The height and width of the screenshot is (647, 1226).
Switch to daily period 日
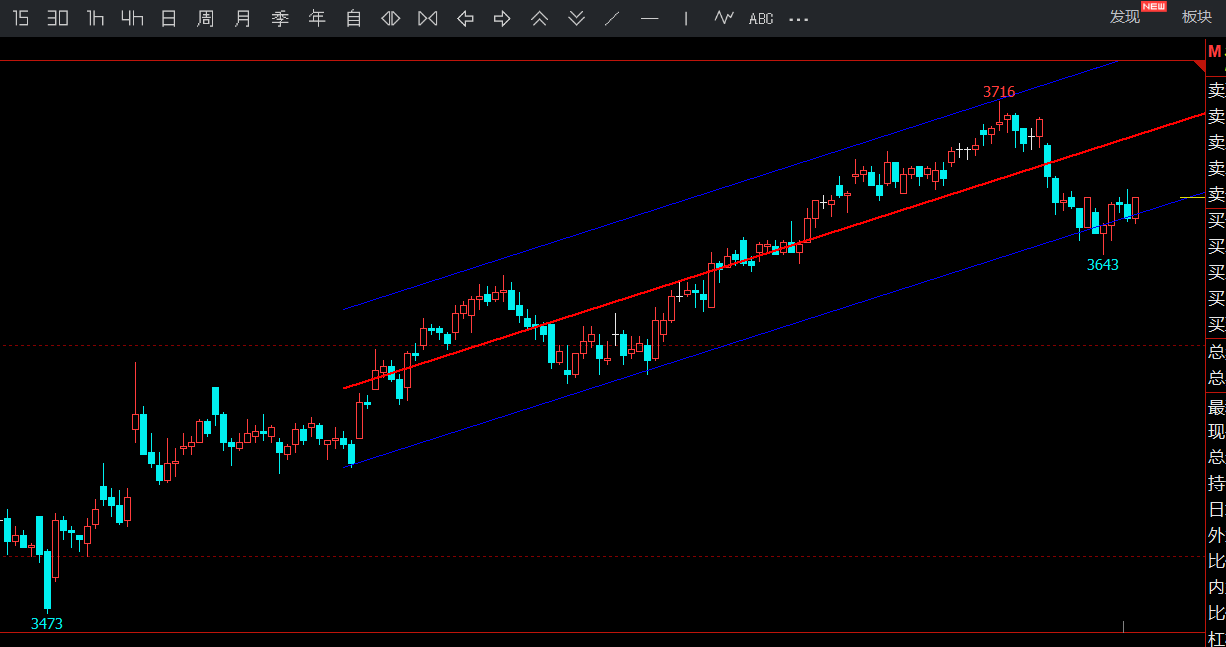(x=169, y=18)
